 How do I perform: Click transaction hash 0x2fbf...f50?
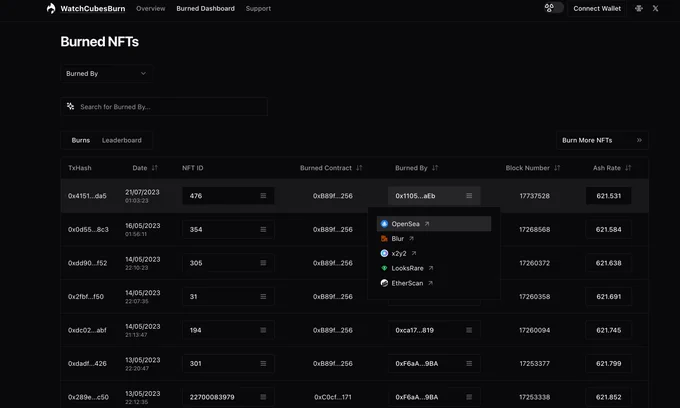86,297
